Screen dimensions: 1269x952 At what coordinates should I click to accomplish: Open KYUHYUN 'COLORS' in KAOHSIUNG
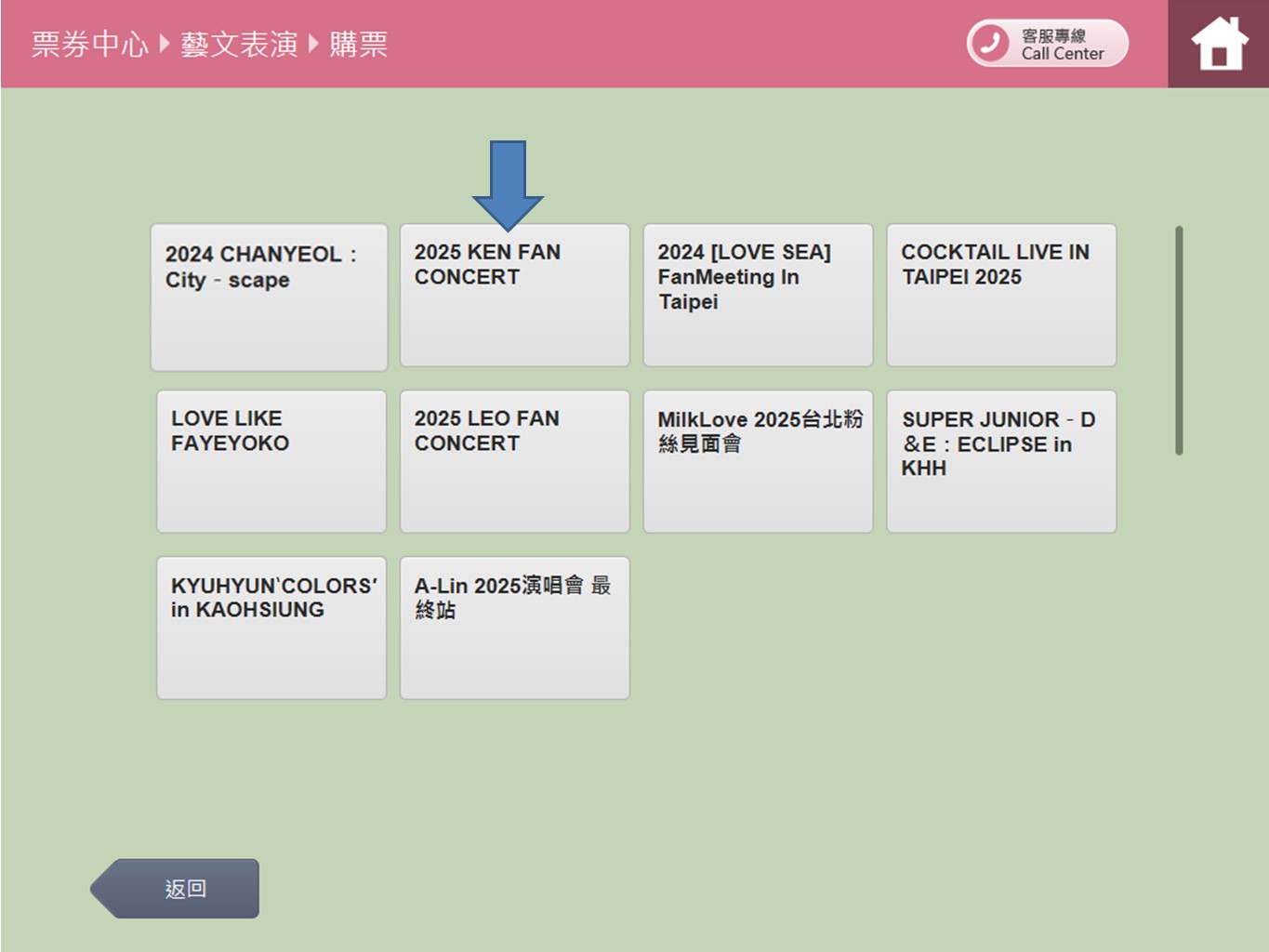(271, 628)
